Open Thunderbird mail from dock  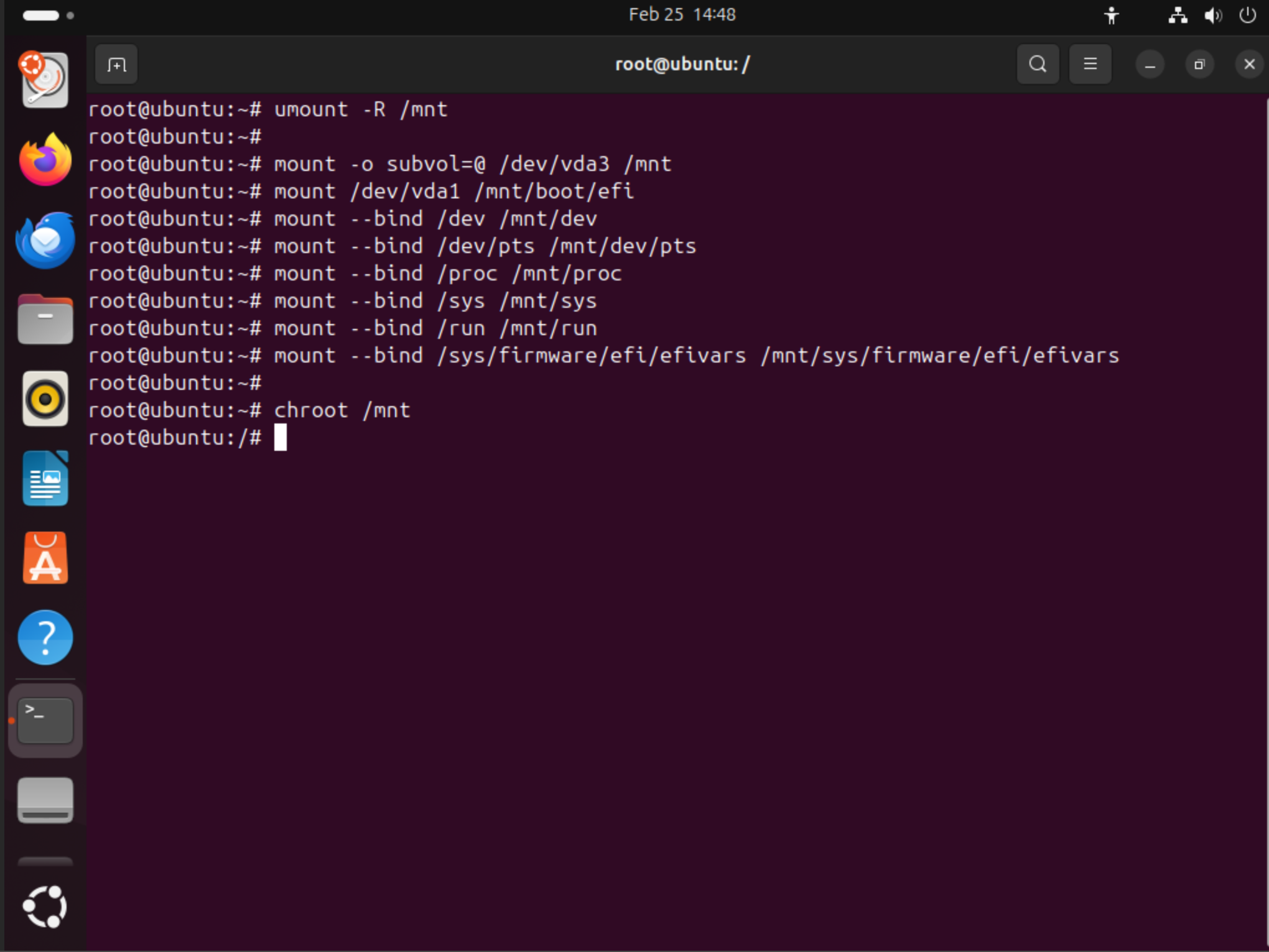click(45, 240)
